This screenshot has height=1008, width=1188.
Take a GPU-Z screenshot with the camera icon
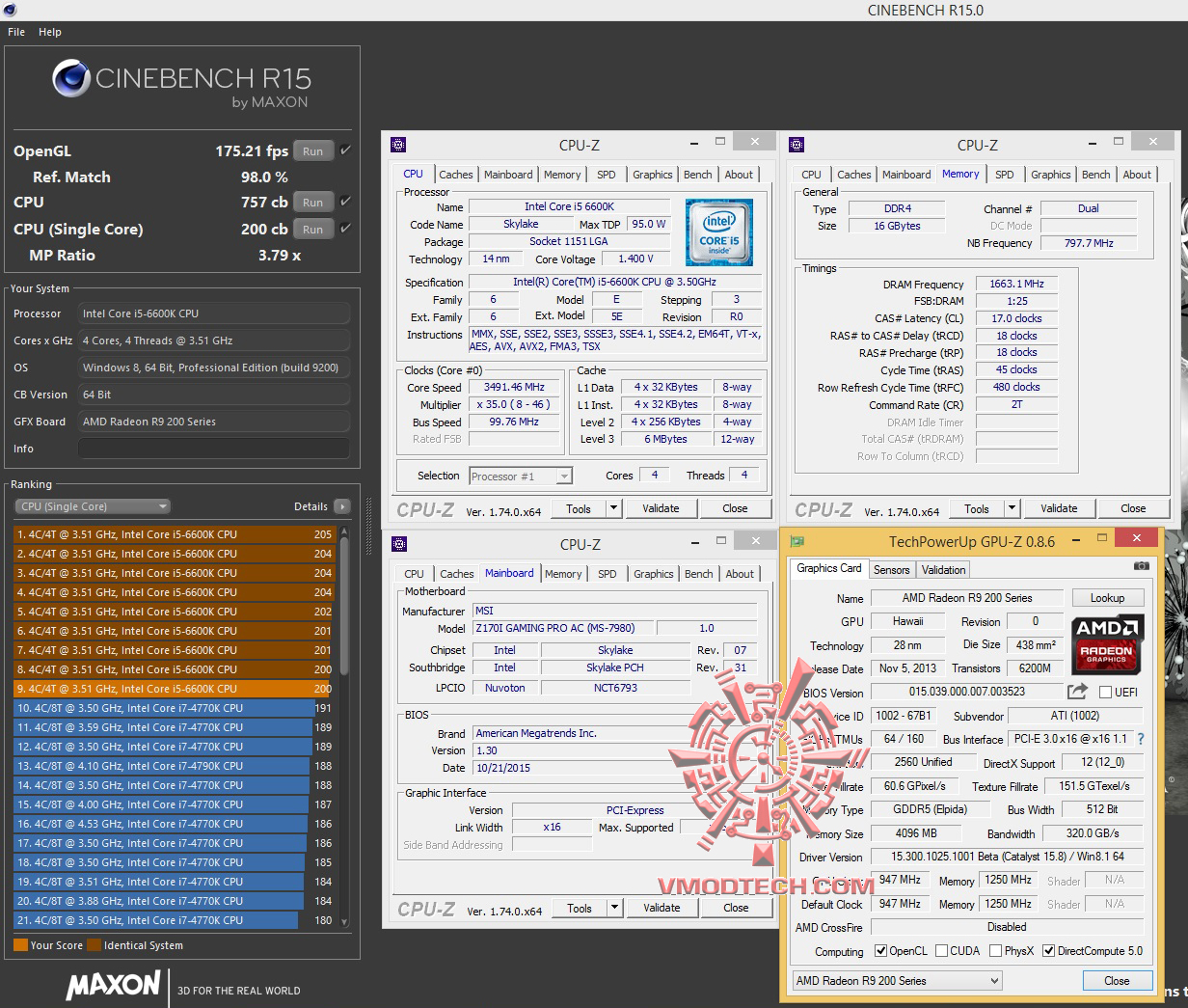[x=1142, y=567]
